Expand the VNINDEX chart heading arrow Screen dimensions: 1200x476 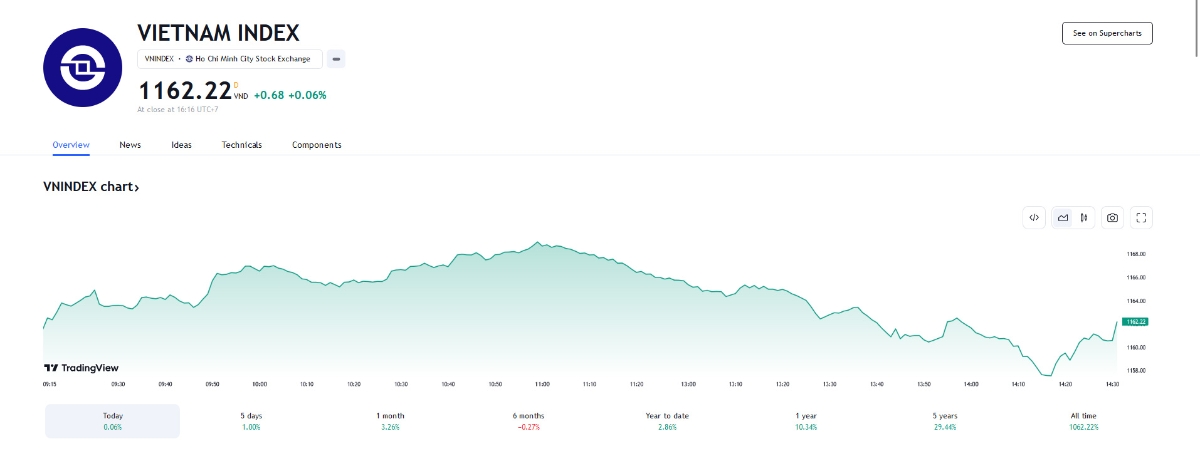tap(91, 187)
